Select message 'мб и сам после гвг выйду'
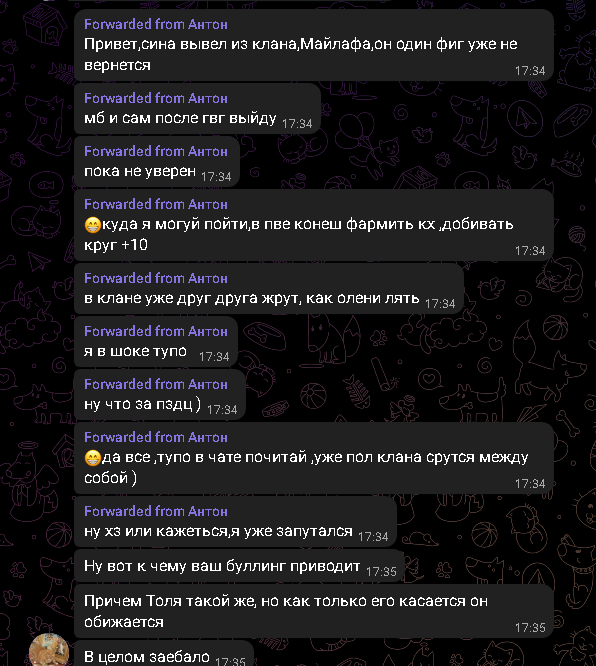Viewport: 596px width, 666px height. [x=197, y=108]
